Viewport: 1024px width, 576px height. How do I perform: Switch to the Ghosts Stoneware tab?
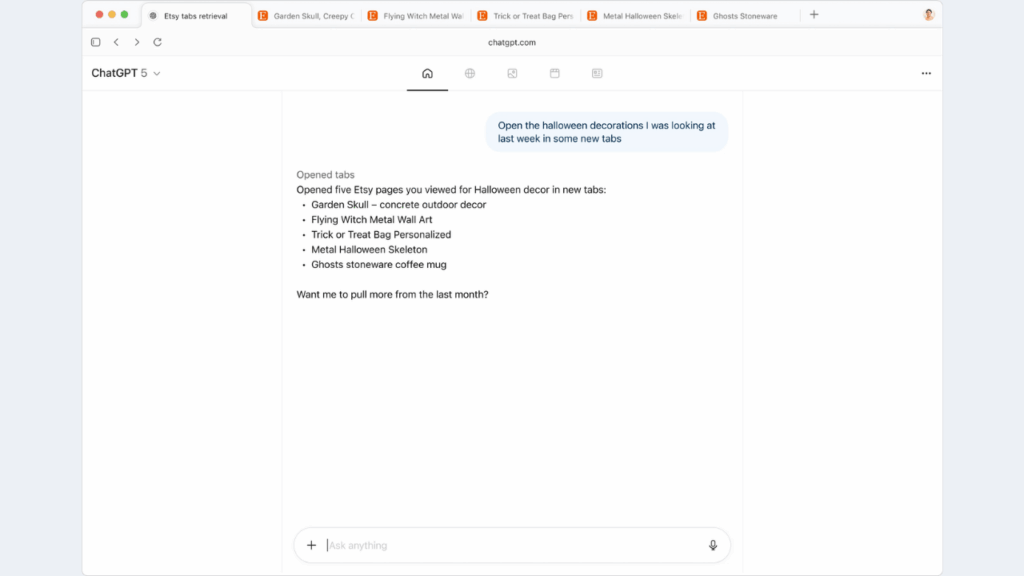[x=744, y=15]
